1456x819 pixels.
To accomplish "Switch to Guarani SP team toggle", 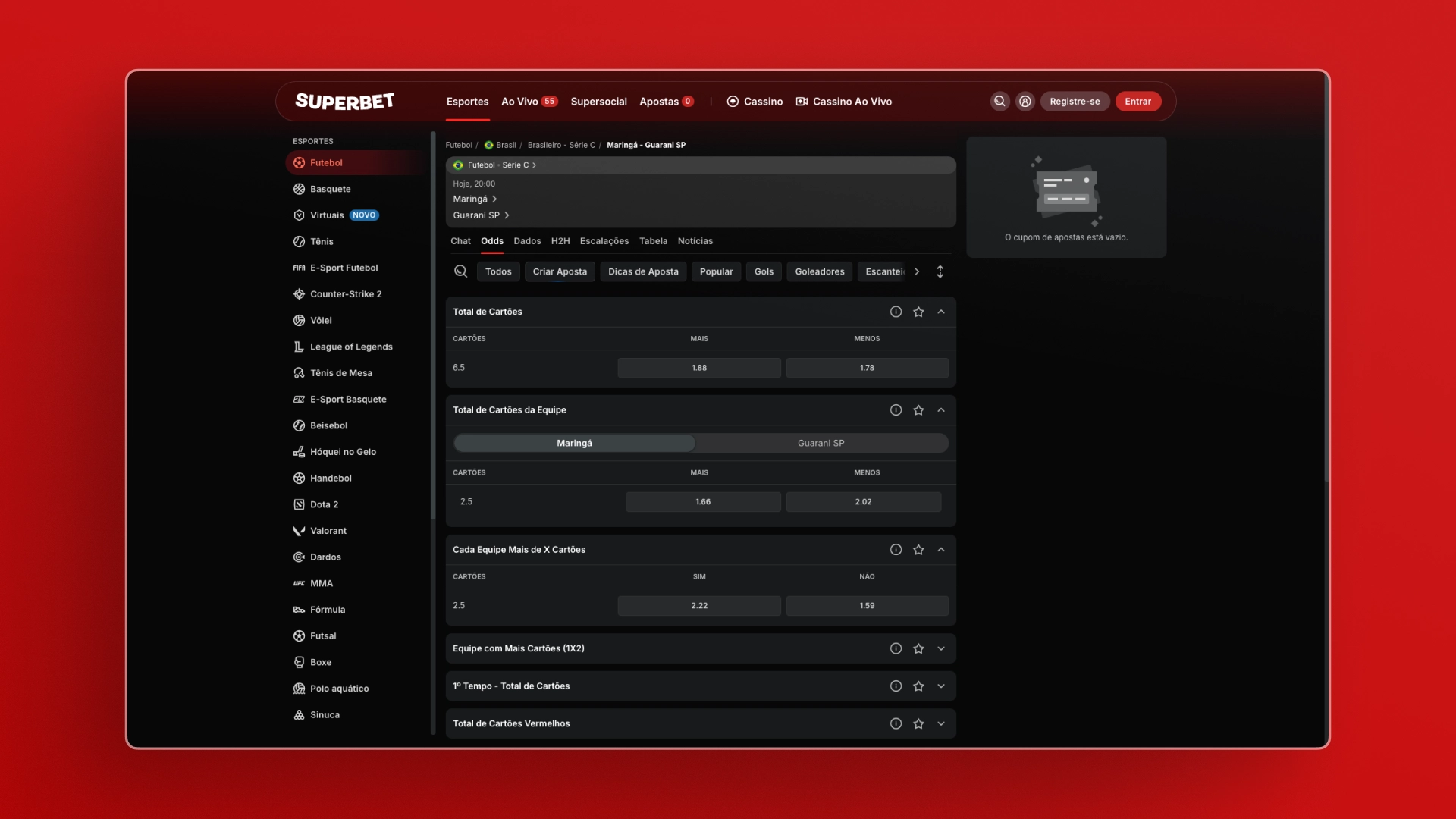I will click(821, 444).
